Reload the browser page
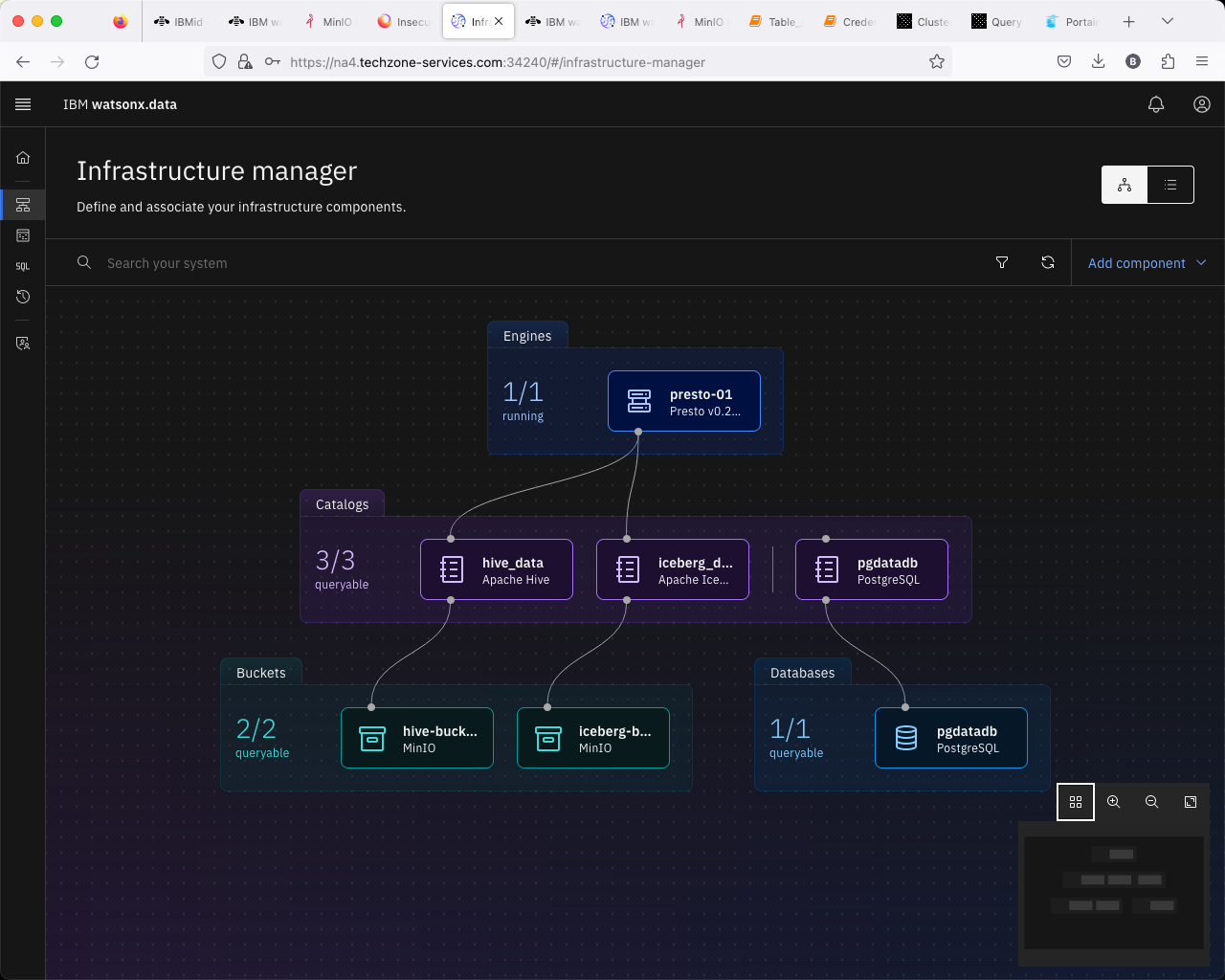Image resolution: width=1225 pixels, height=980 pixels. pos(92,61)
